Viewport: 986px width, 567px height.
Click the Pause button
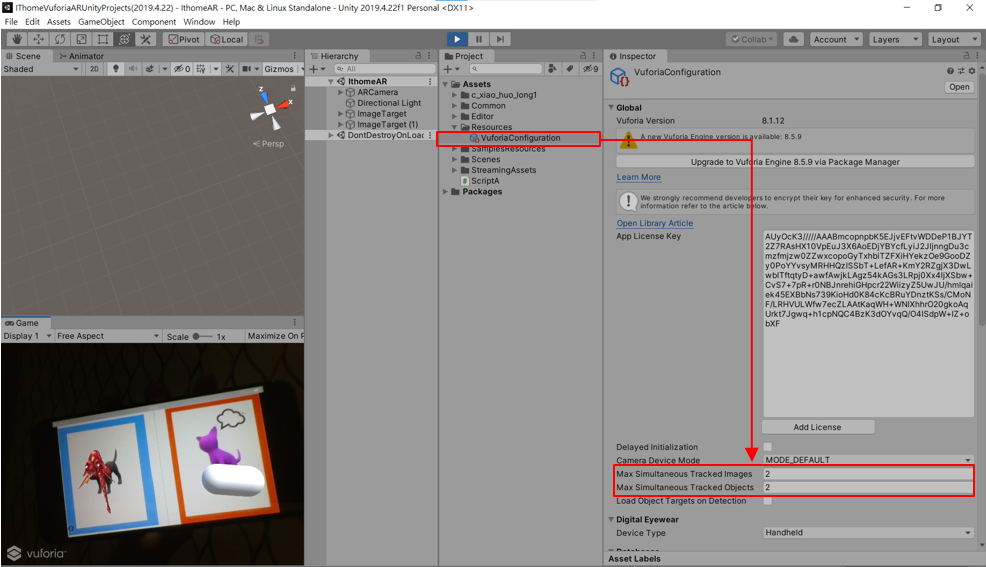pos(479,39)
